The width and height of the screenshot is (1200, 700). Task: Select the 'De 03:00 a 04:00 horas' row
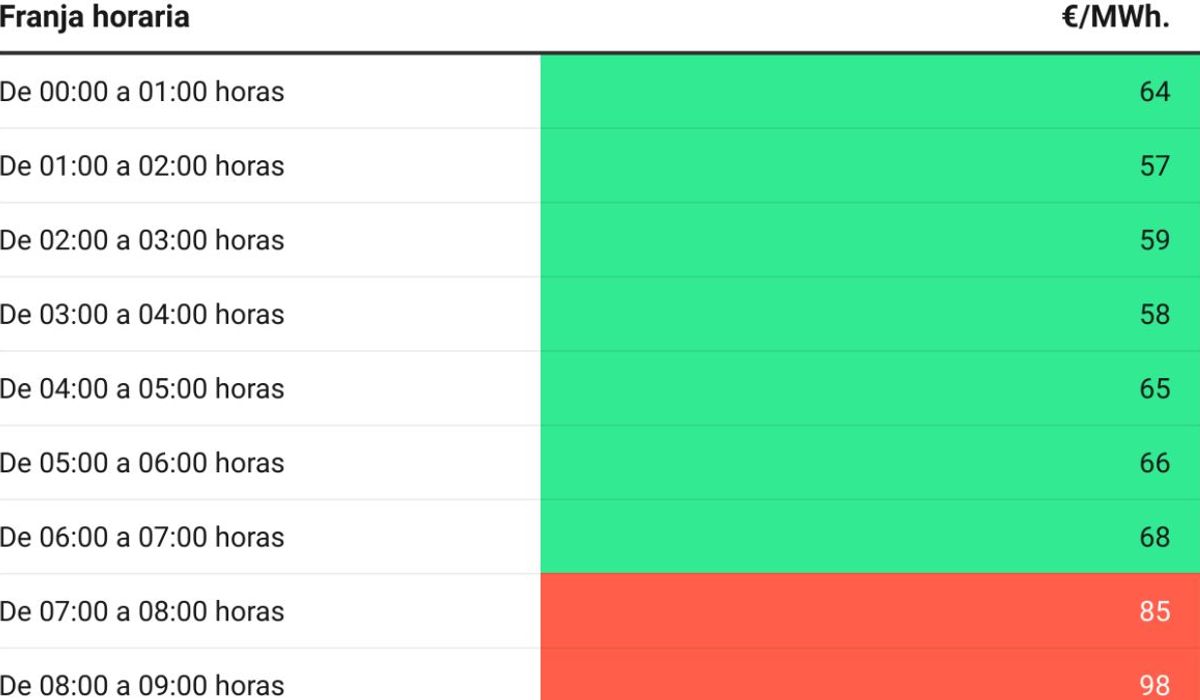click(600, 314)
